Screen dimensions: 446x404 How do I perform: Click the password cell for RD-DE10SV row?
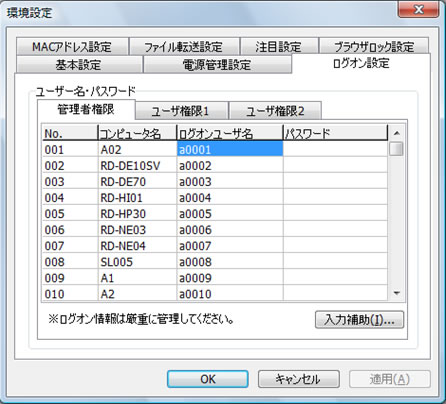(335, 165)
